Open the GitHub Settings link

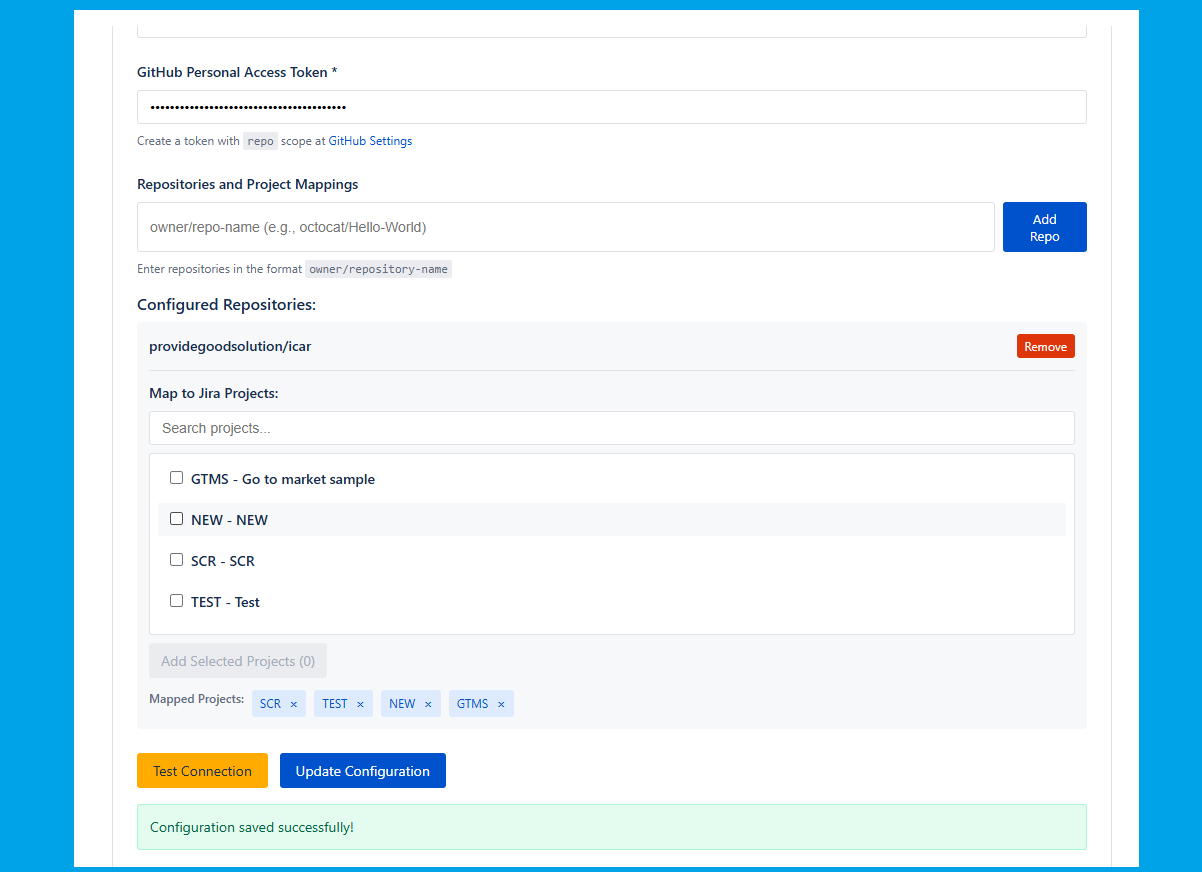click(x=370, y=141)
